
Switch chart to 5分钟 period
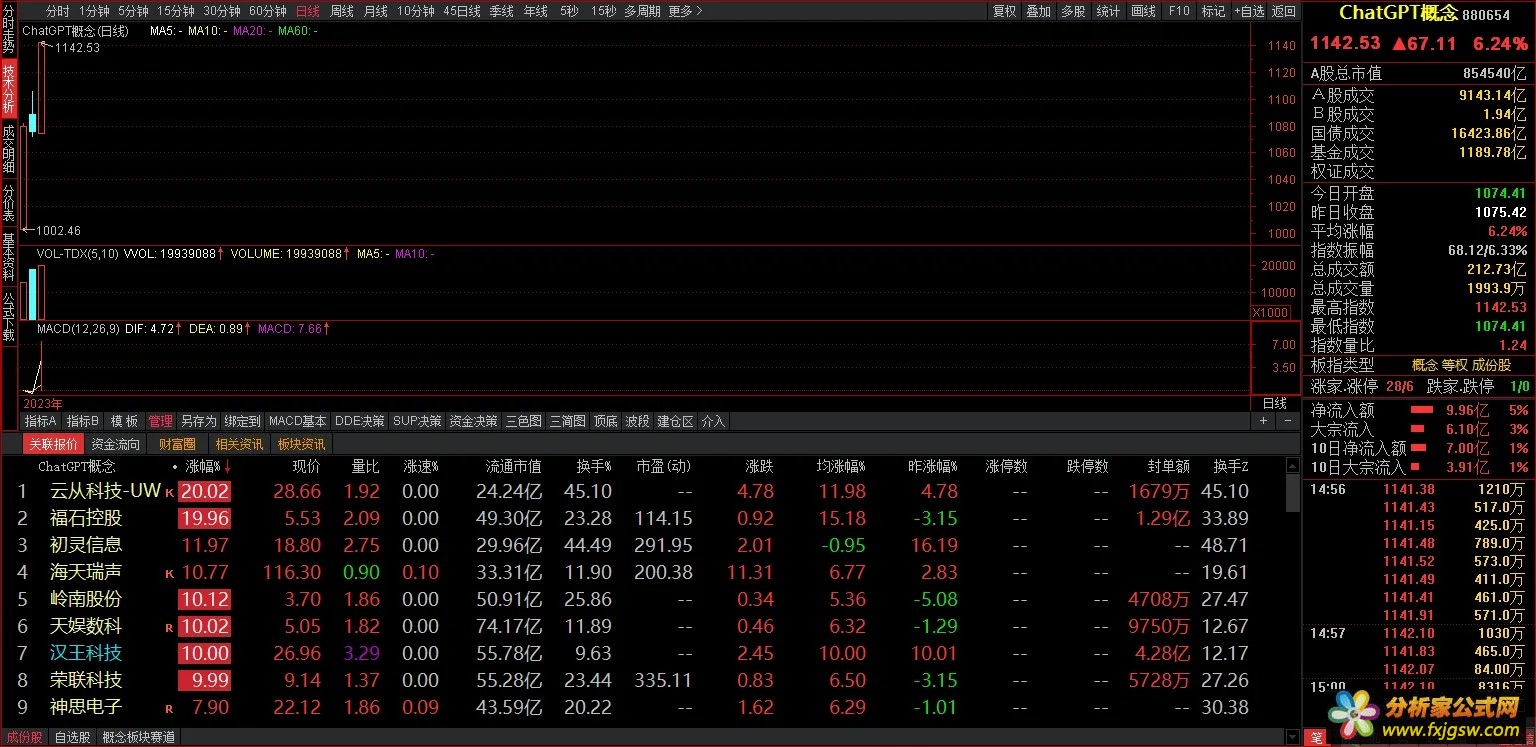tap(133, 11)
